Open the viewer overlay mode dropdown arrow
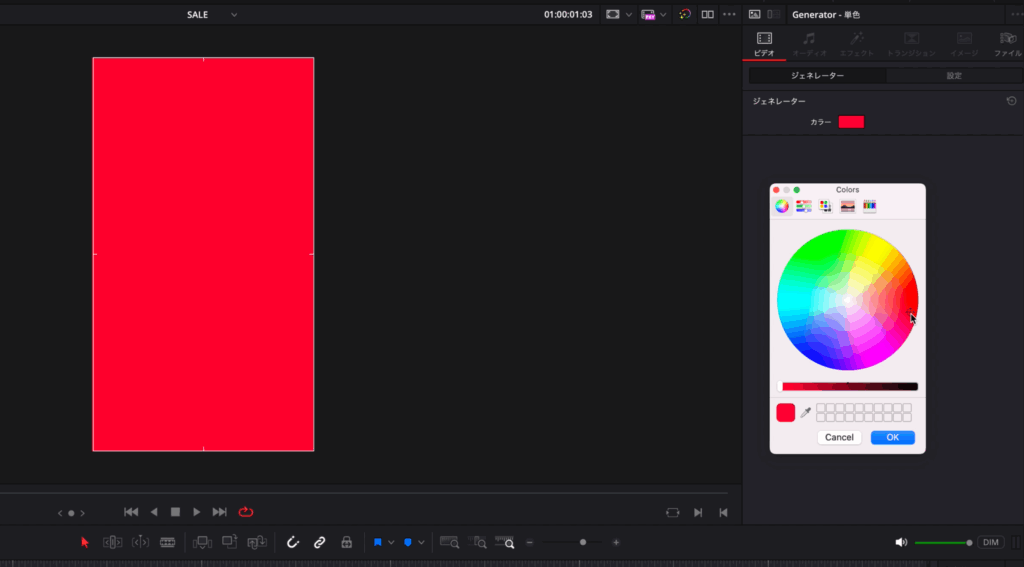Screen dimensions: 1024x567 point(629,15)
